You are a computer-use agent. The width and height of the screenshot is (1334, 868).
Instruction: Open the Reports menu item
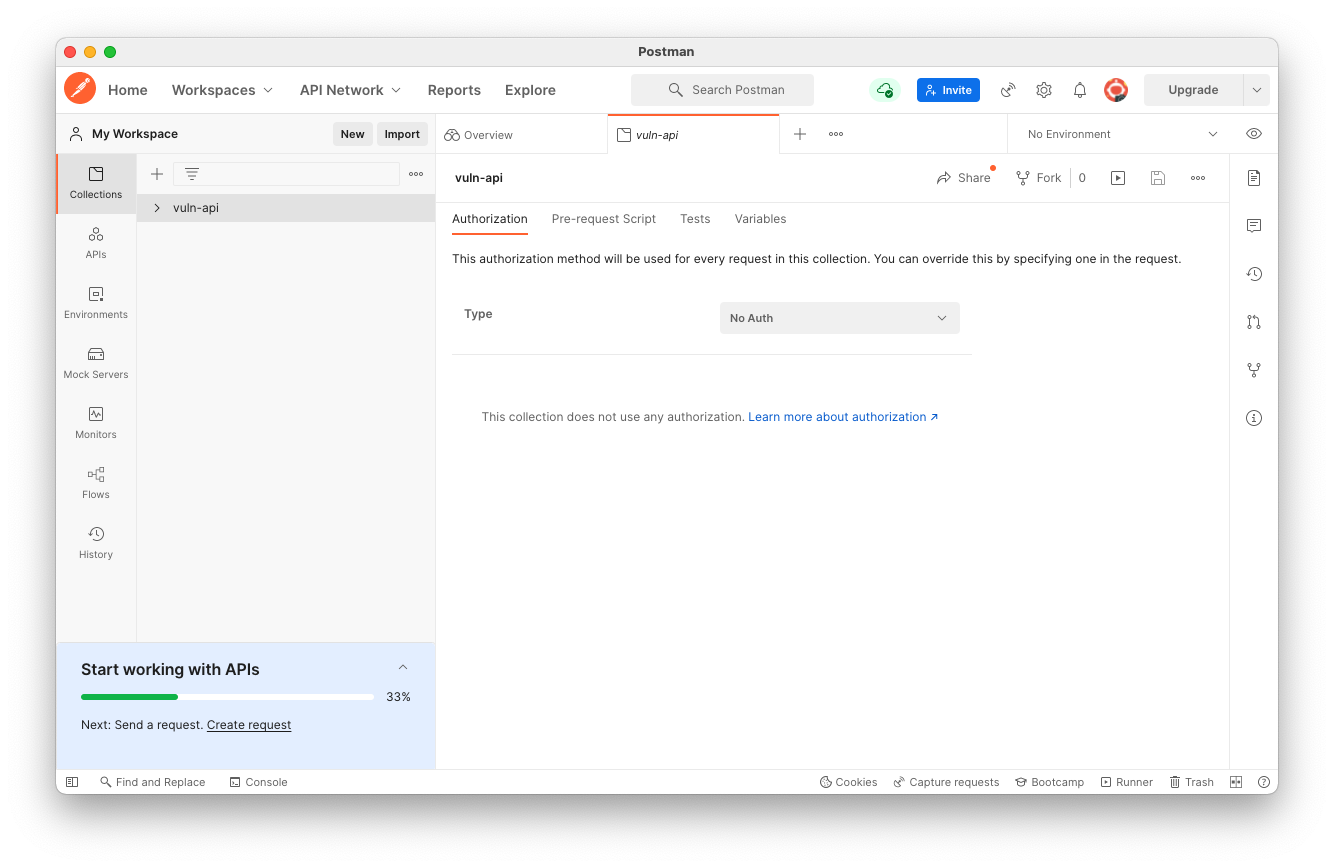point(454,90)
